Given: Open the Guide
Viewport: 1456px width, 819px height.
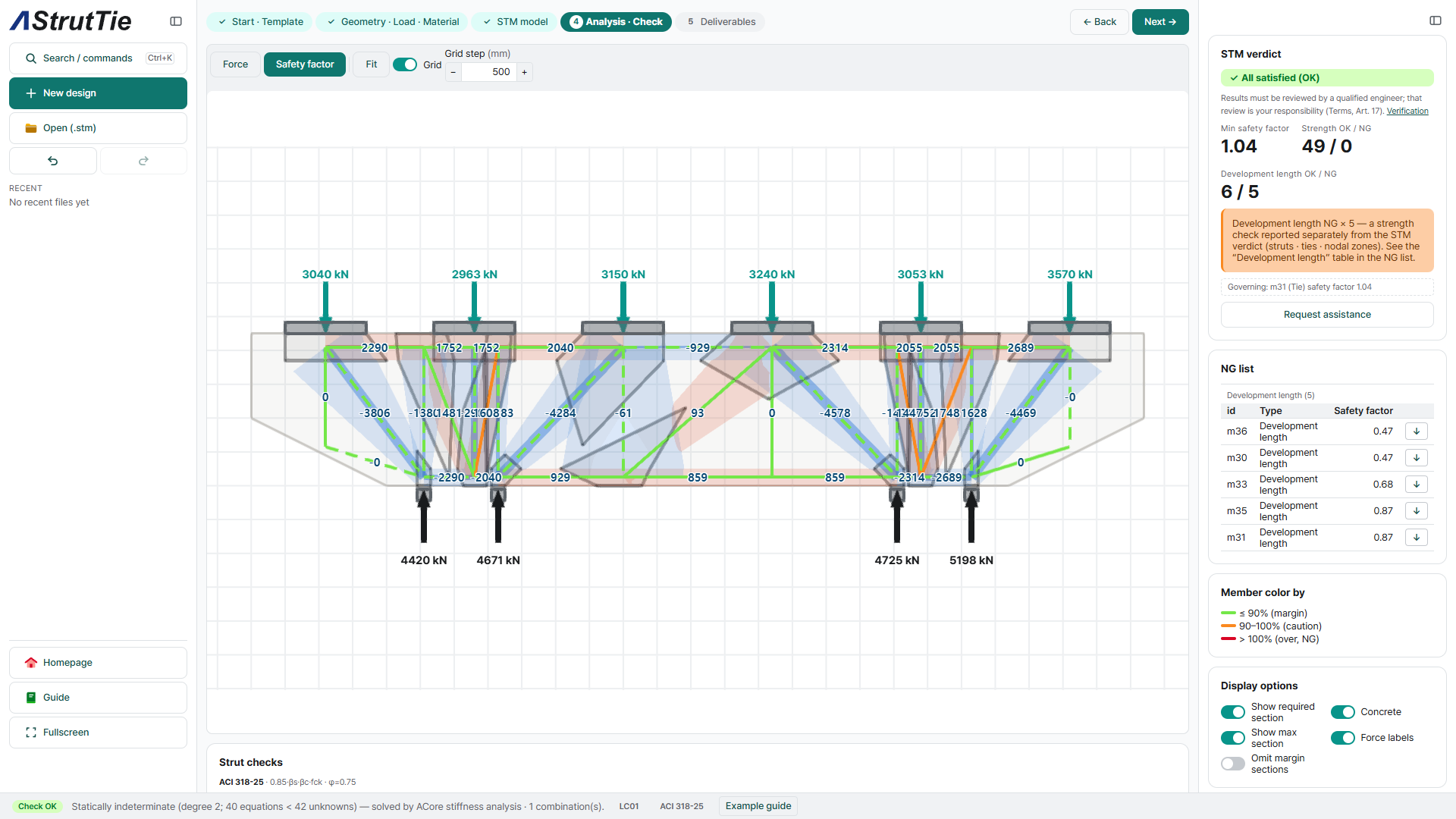Looking at the screenshot, I should pos(98,698).
